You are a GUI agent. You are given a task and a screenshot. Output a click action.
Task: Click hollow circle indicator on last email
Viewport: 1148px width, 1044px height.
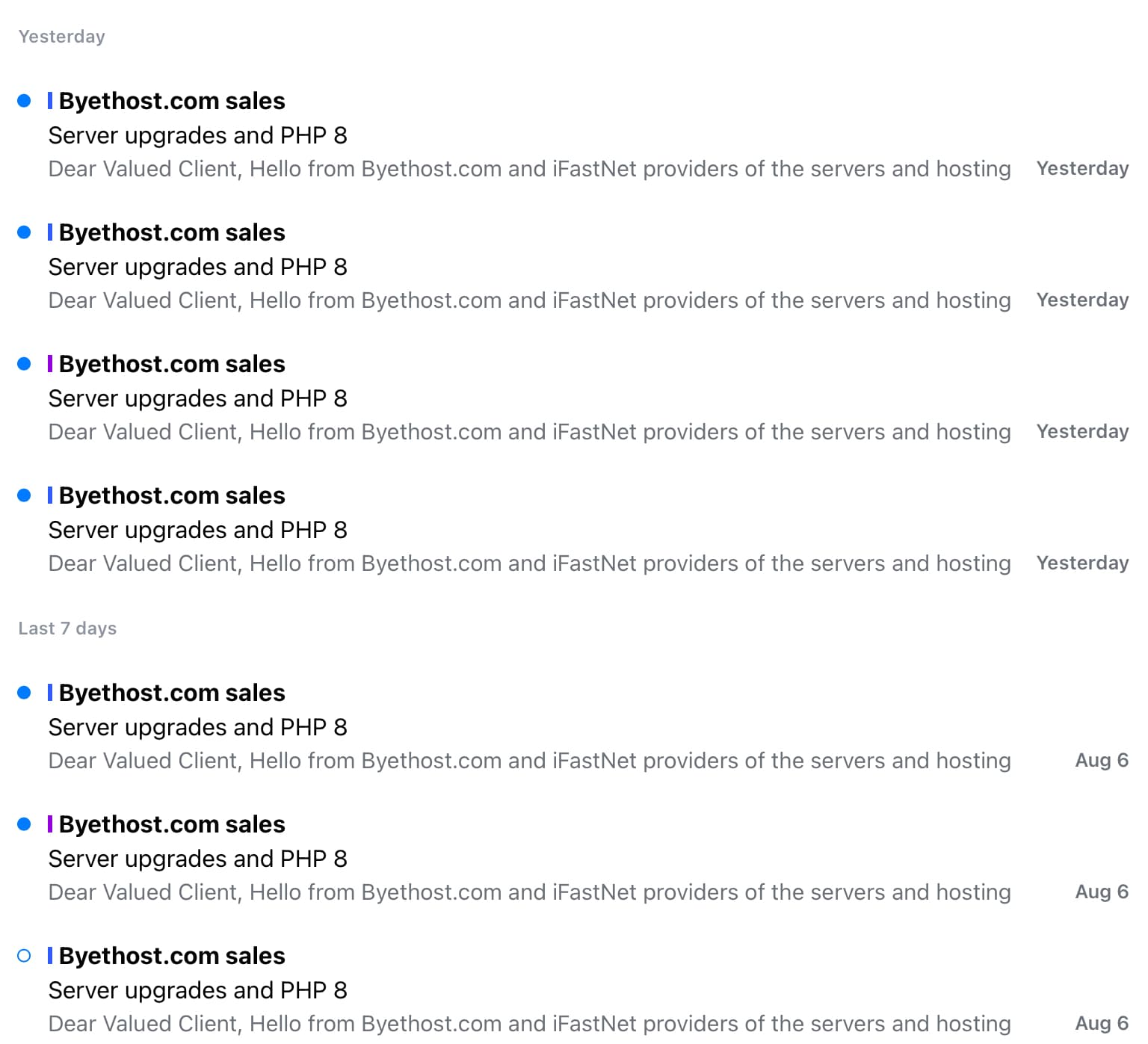pos(24,956)
